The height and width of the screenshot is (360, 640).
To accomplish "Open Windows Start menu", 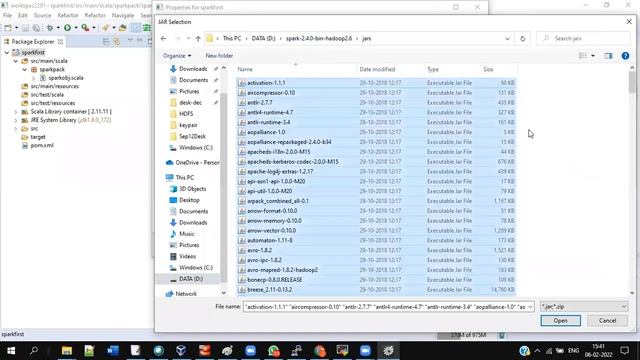I will click(11, 351).
